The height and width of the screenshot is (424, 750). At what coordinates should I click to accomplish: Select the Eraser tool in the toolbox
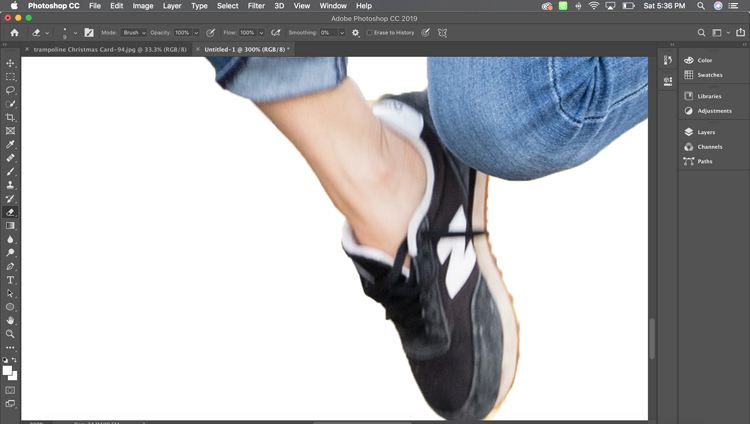(x=10, y=212)
